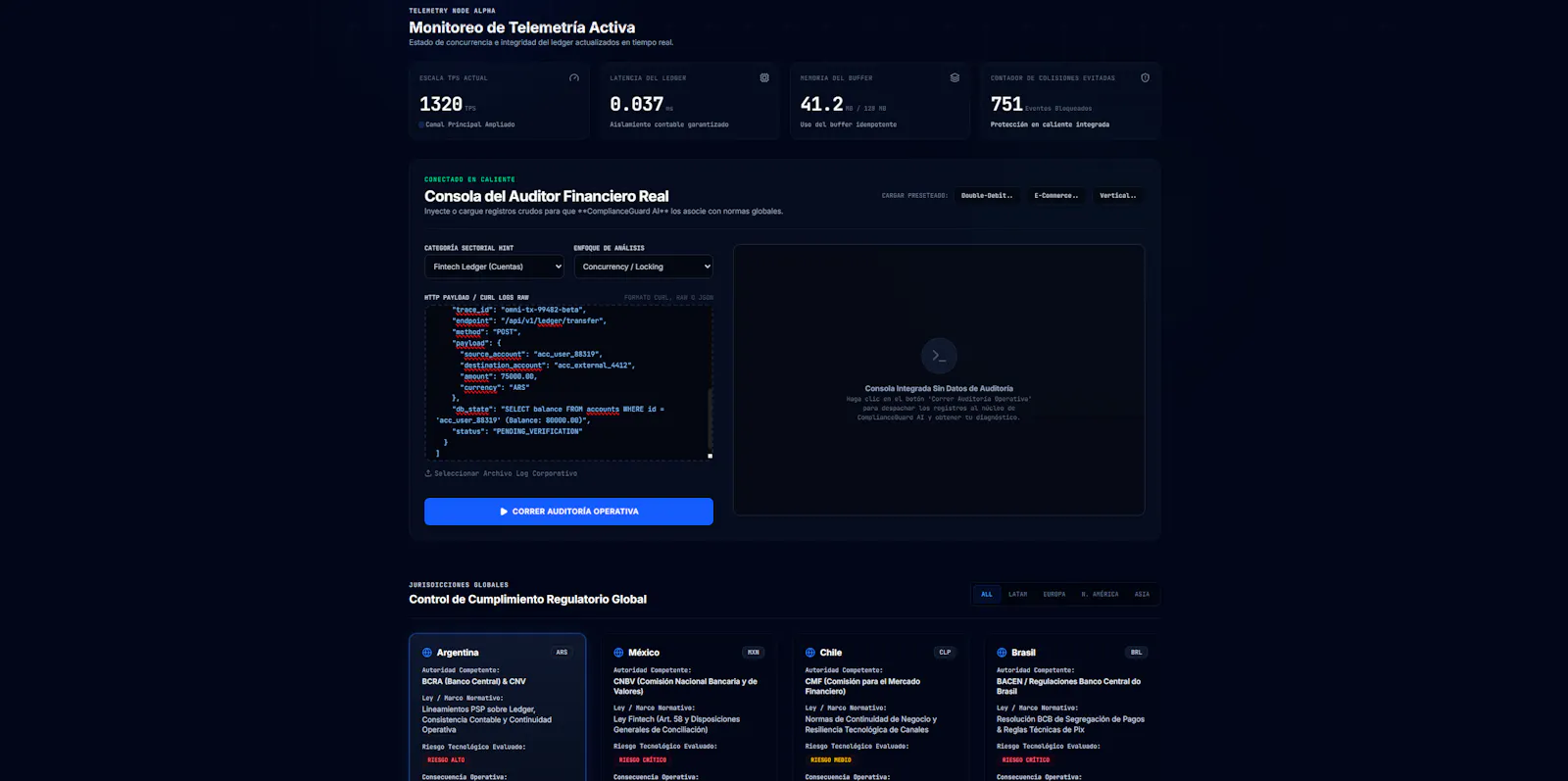Click Uso del buffer idempotente text
The width and height of the screenshot is (1568, 781).
tap(849, 124)
